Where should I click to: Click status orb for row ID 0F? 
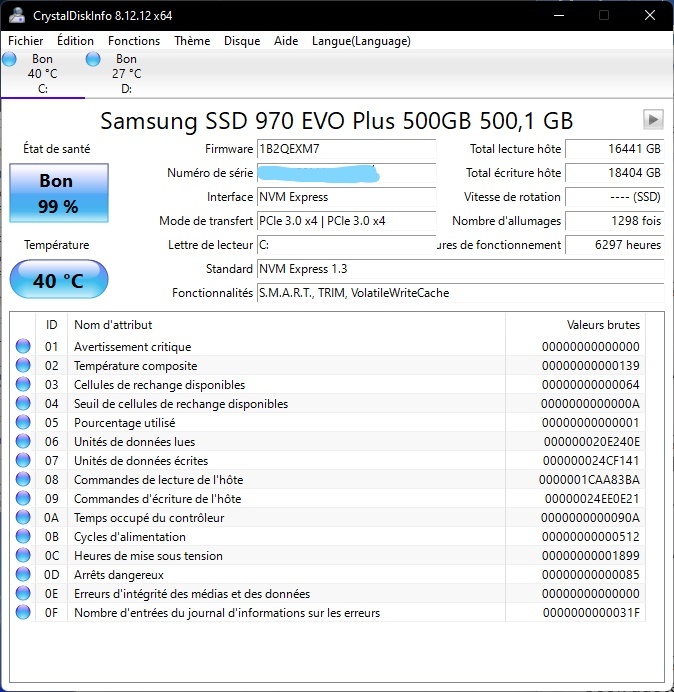tap(23, 612)
